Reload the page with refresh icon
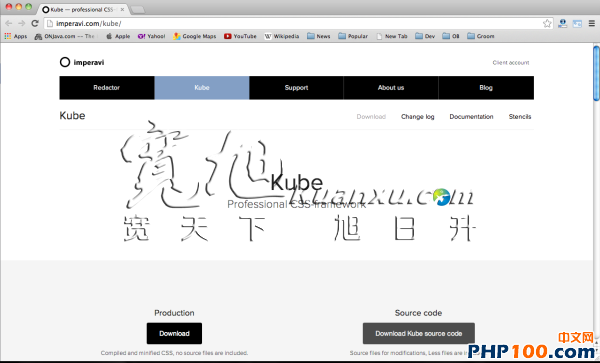The height and width of the screenshot is (363, 600). click(35, 23)
